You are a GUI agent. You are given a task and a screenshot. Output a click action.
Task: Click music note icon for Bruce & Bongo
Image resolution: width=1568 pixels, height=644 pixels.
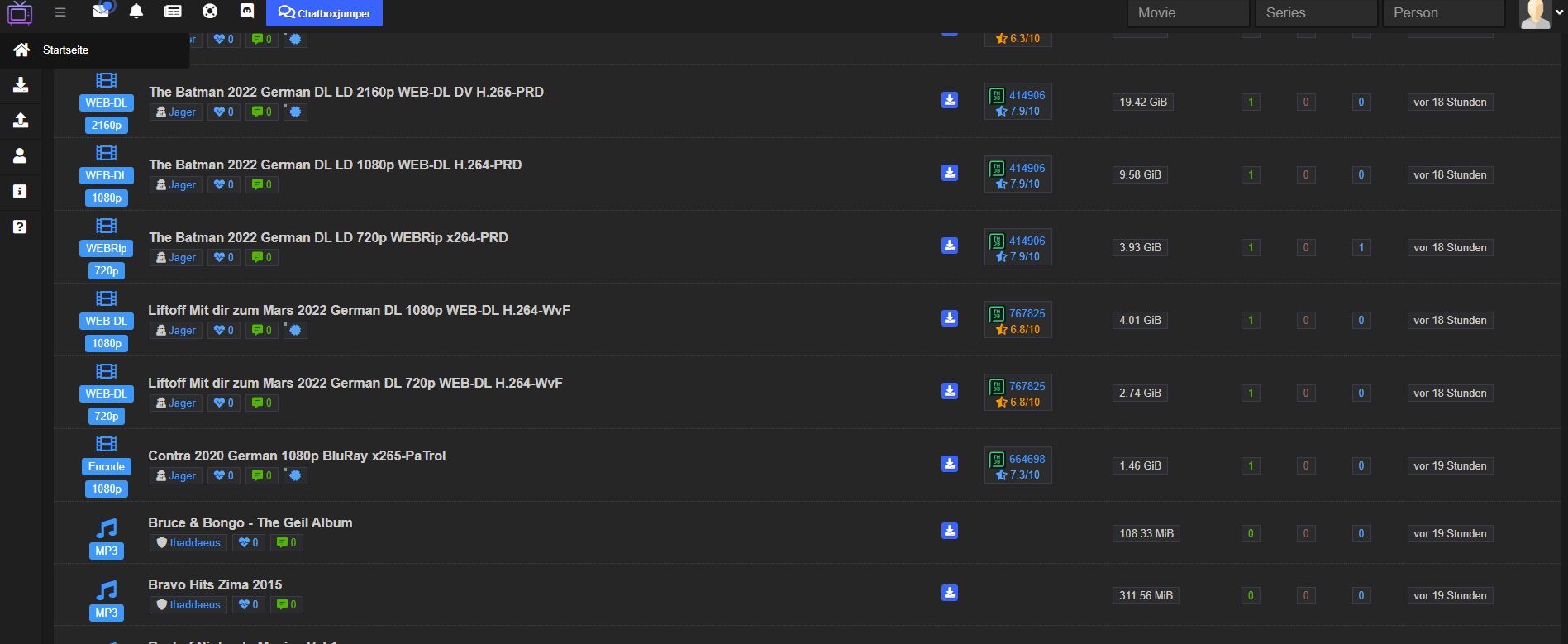[107, 527]
